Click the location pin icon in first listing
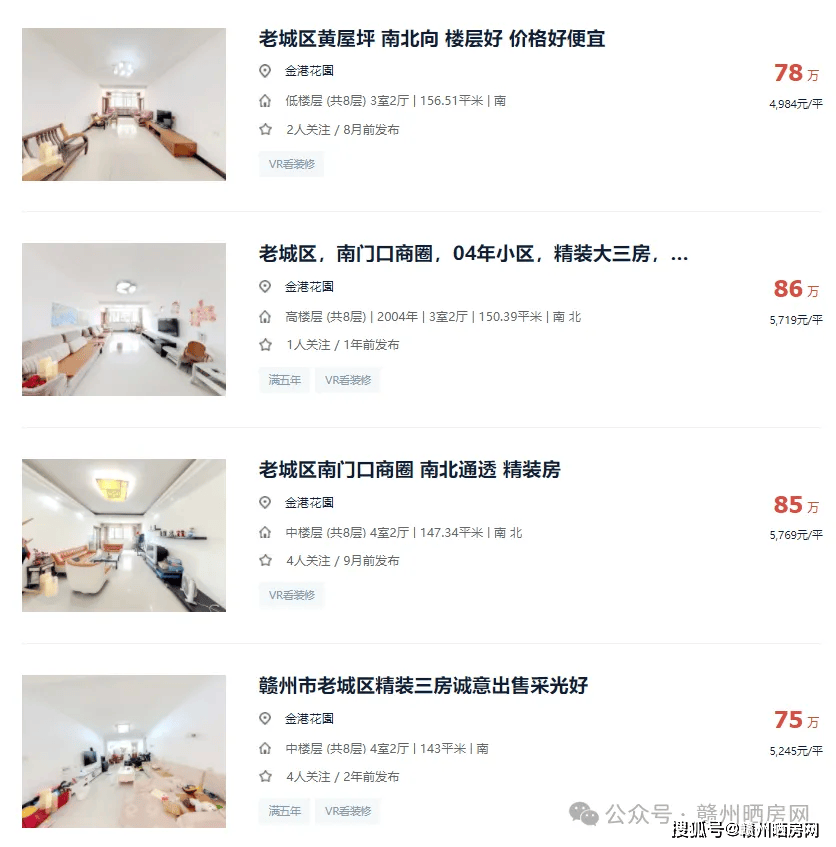Screen dimensions: 836x847 pos(265,71)
